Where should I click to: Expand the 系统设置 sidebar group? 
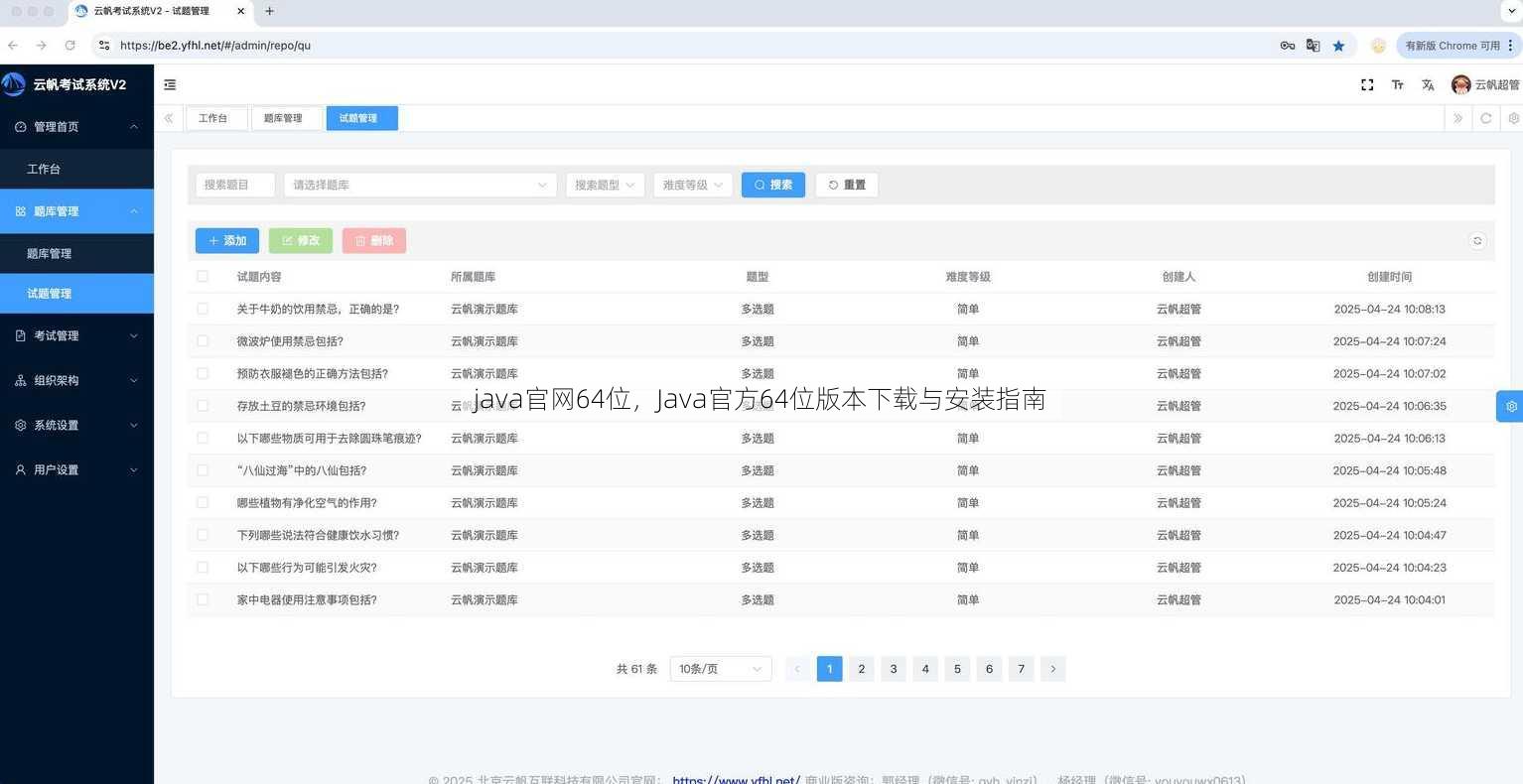(76, 425)
